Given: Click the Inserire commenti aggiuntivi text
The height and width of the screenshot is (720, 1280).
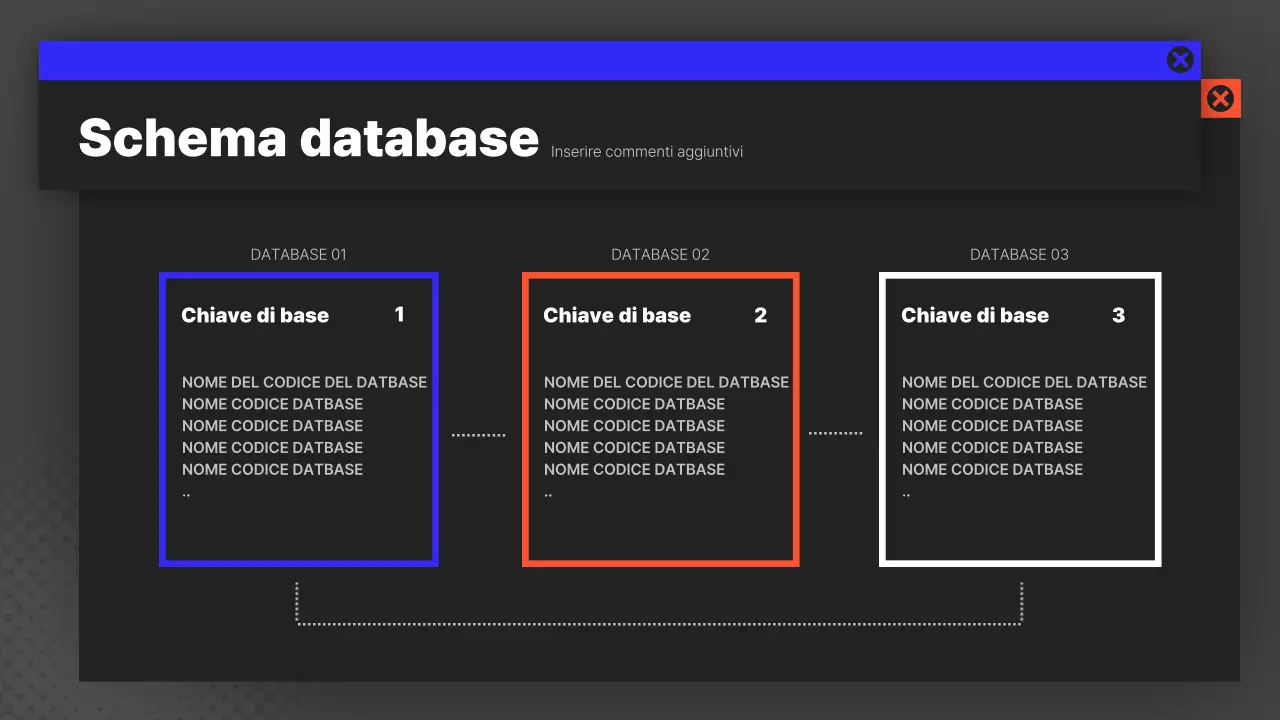Looking at the screenshot, I should (646, 151).
